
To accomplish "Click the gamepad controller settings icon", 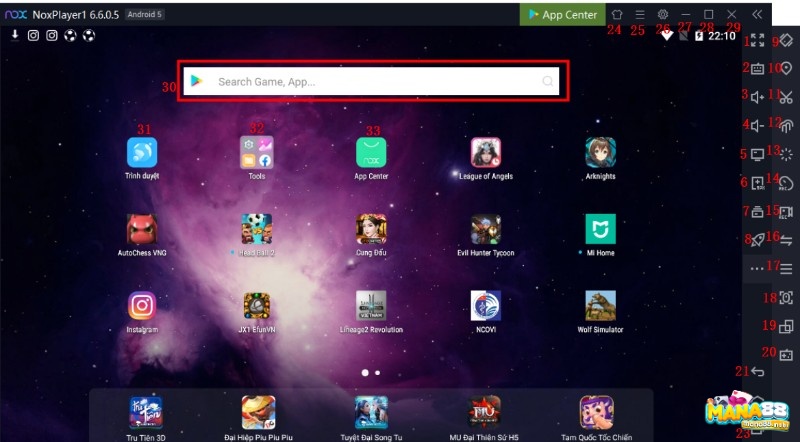I will coord(786,355).
